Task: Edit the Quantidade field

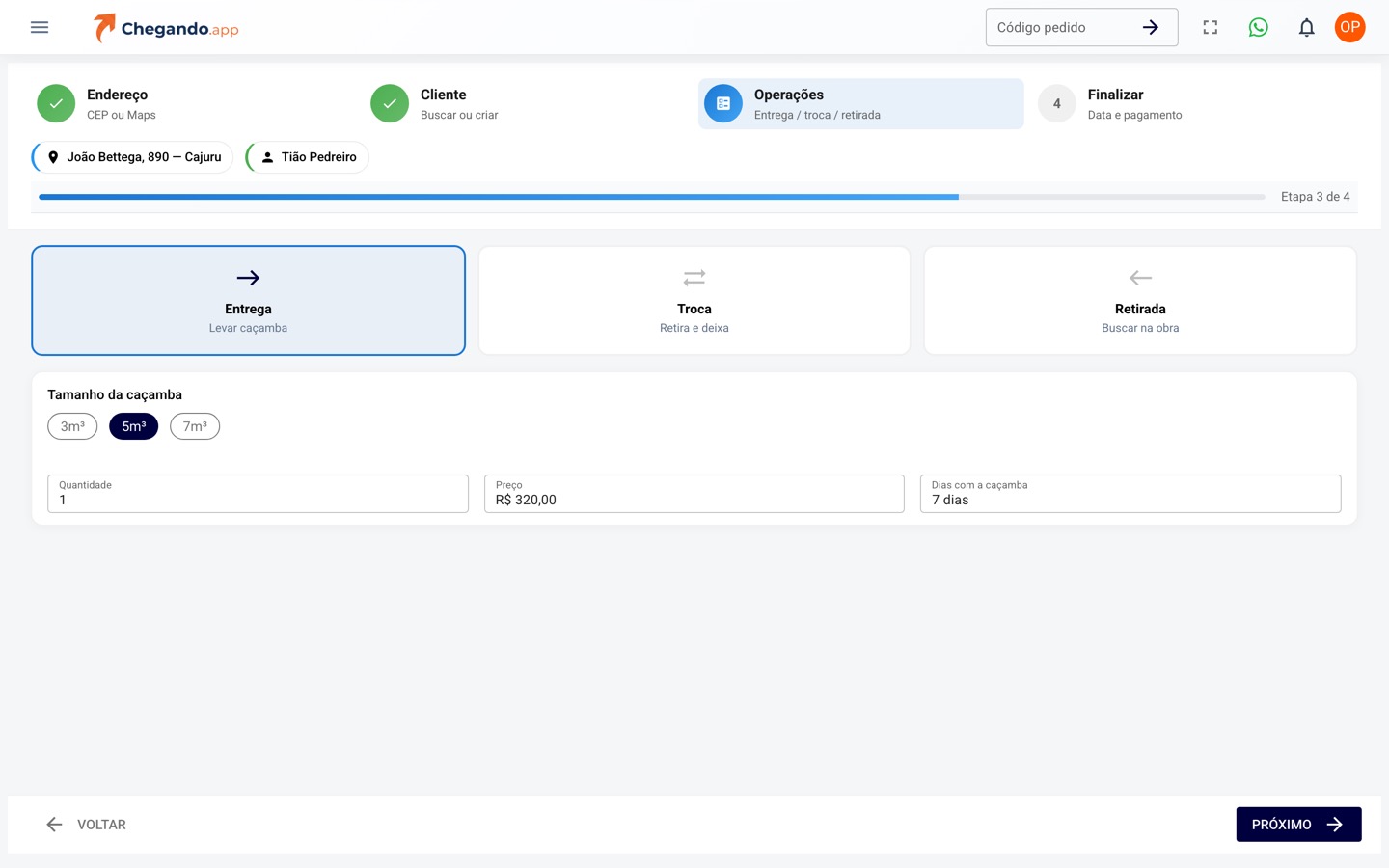Action: [x=258, y=494]
